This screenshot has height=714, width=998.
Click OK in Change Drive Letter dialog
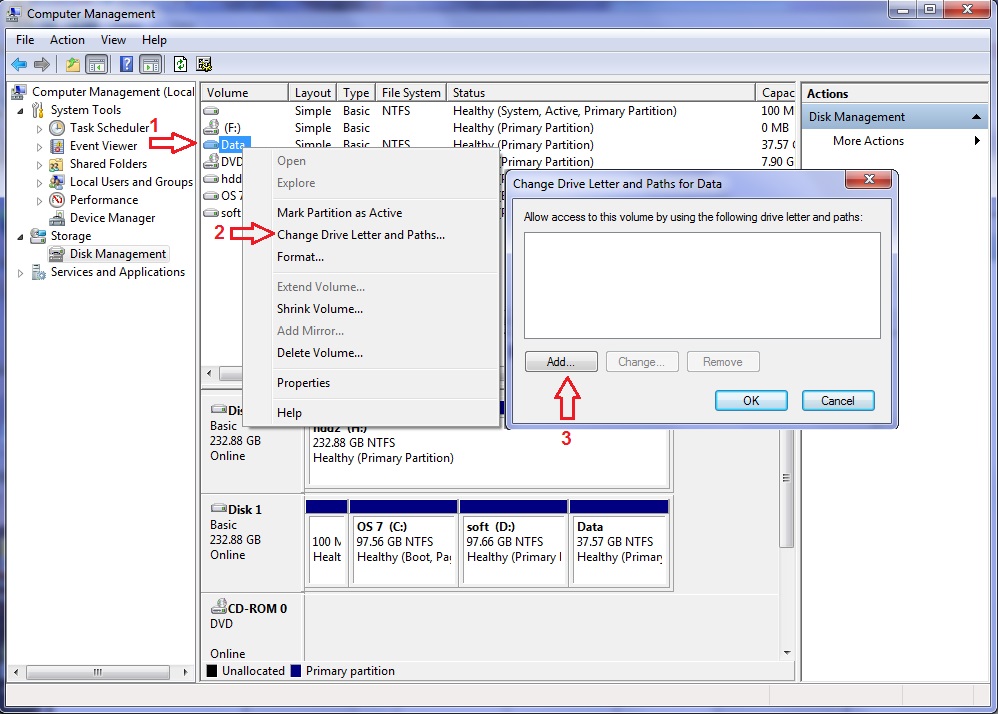click(751, 400)
